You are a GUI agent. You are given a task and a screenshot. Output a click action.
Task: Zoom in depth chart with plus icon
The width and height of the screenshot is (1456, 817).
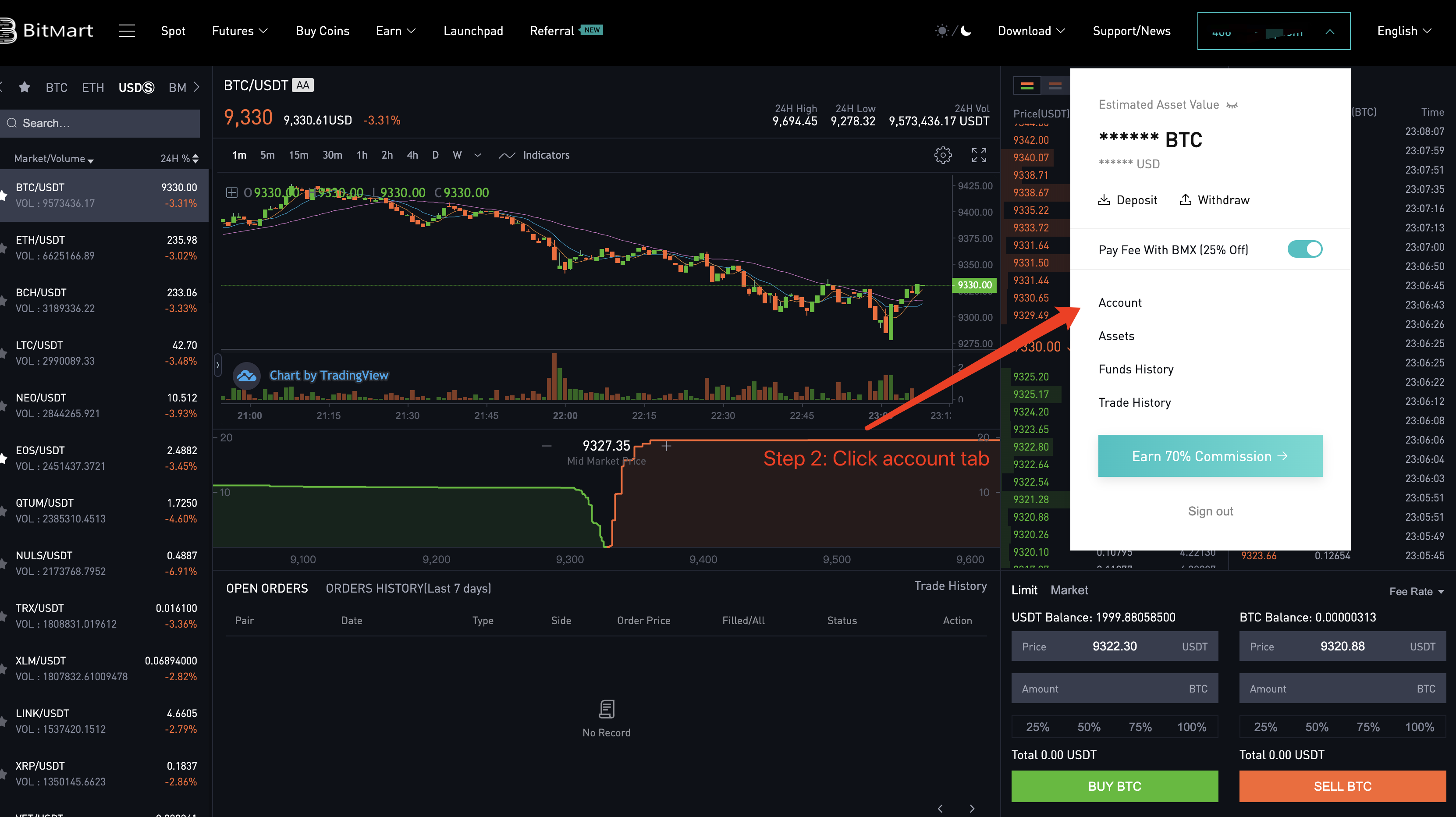click(666, 446)
